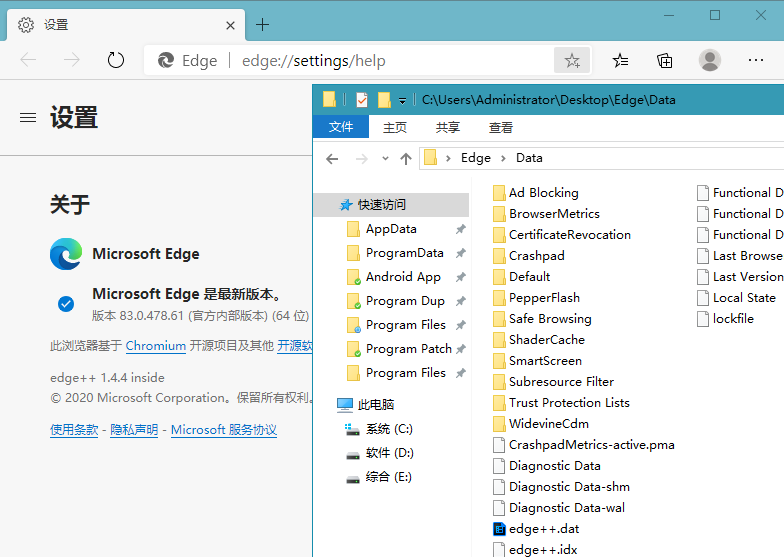Select the PepperFlash folder

[x=536, y=298]
